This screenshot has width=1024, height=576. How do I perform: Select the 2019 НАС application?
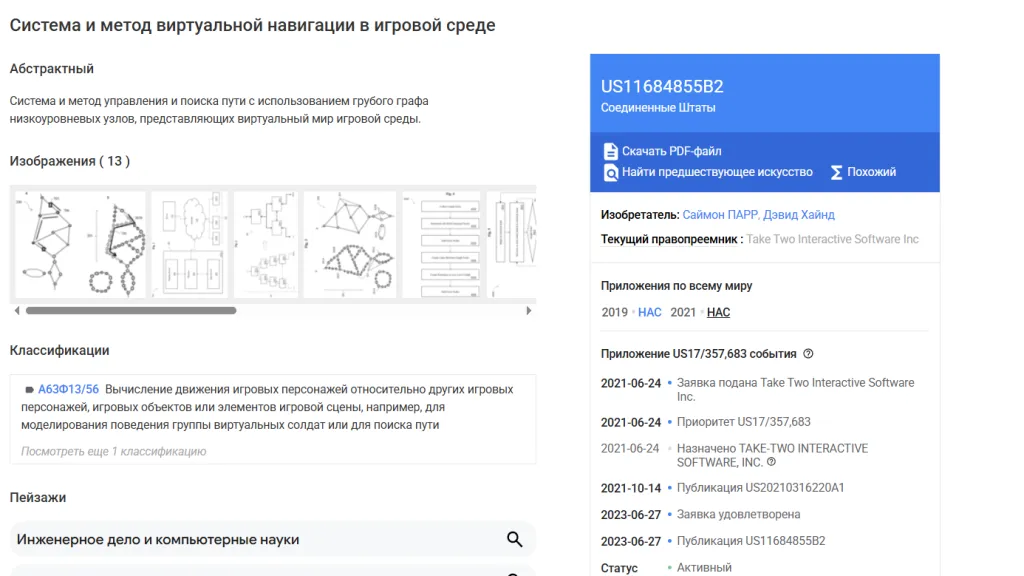(x=649, y=312)
